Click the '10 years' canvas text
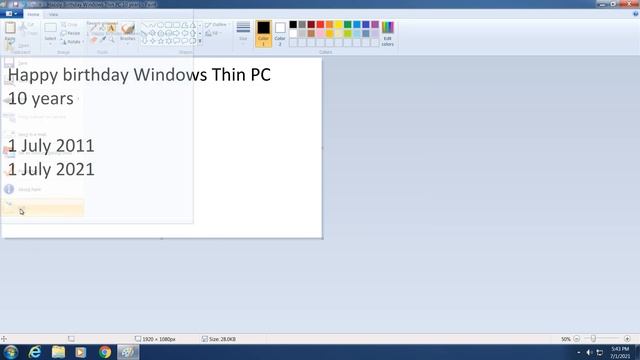640x360 pixels. [x=41, y=99]
